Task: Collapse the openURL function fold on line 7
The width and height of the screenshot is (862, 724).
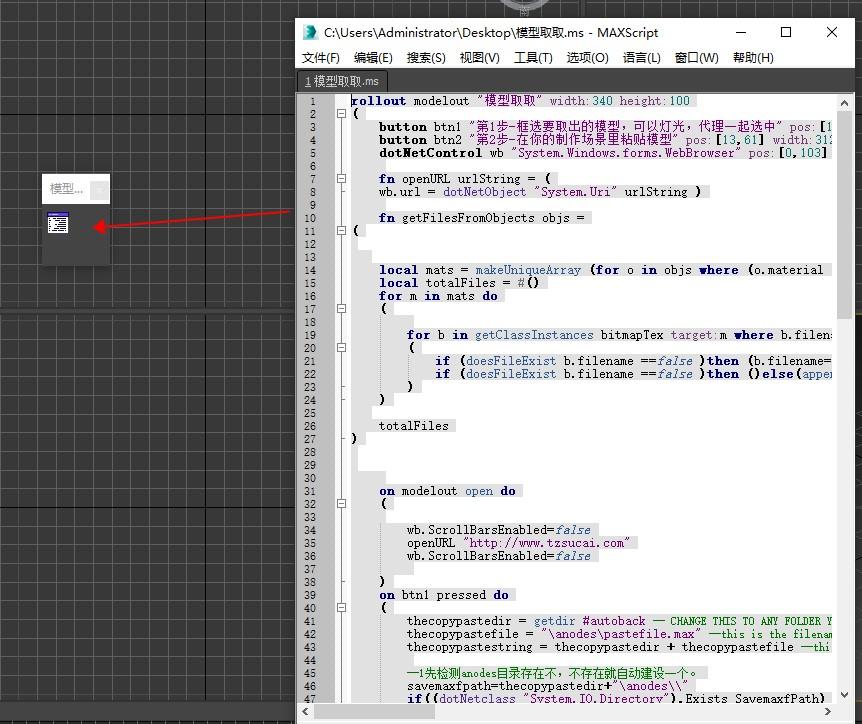Action: pos(342,179)
